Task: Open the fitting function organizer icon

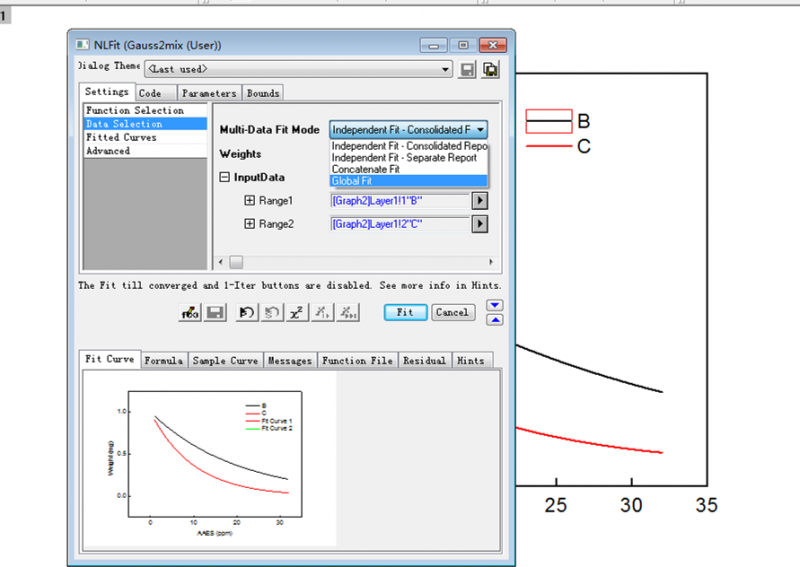Action: click(190, 312)
